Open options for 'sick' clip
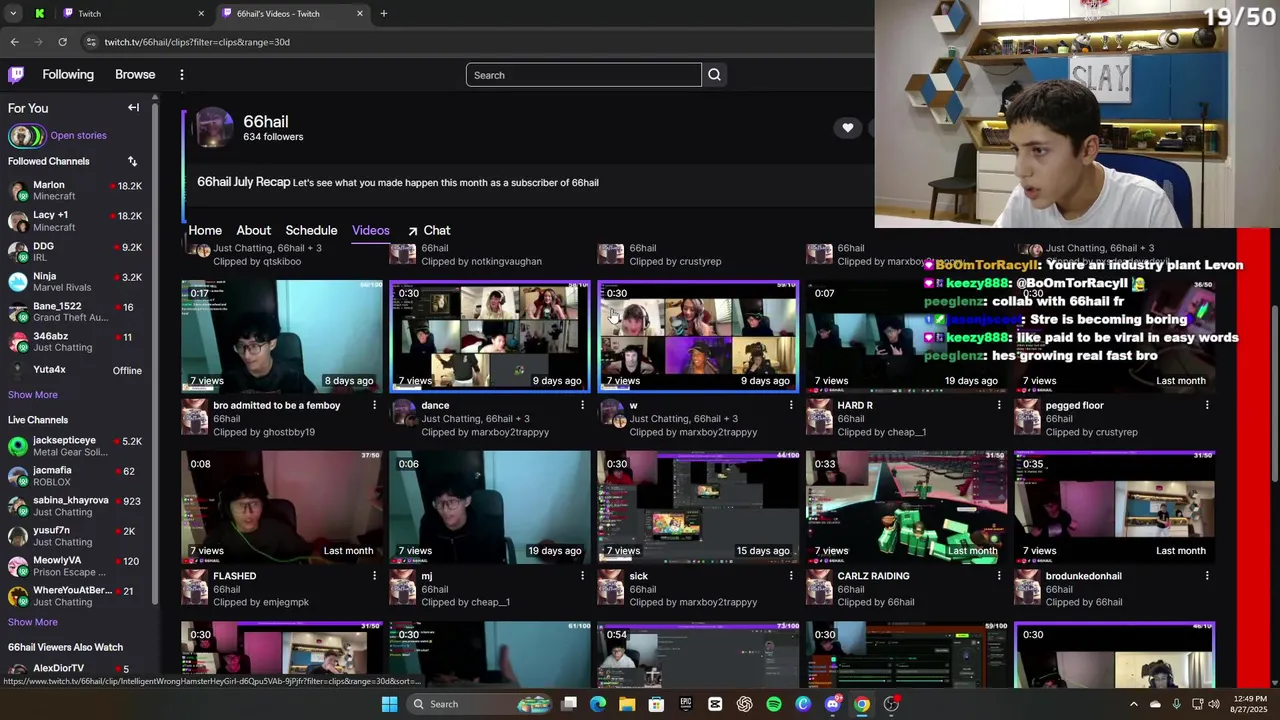The image size is (1280, 720). tap(790, 576)
